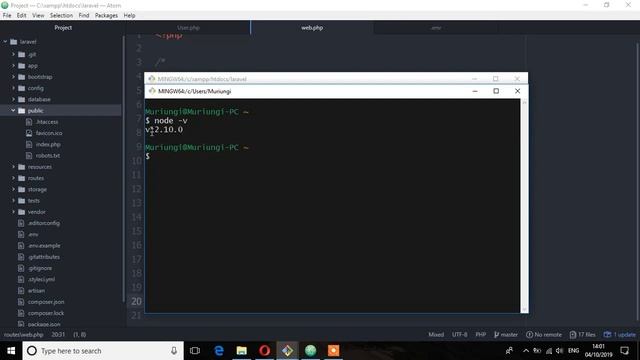Open .gitattributes file

[43, 257]
